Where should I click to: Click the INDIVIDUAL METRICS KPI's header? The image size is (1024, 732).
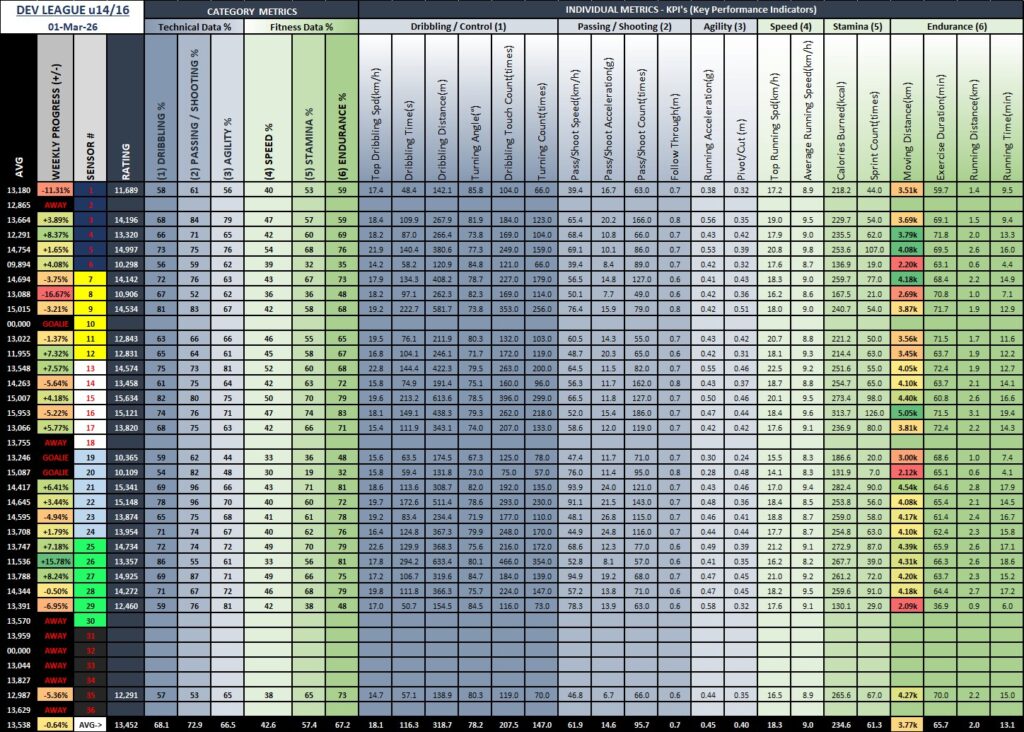690,10
